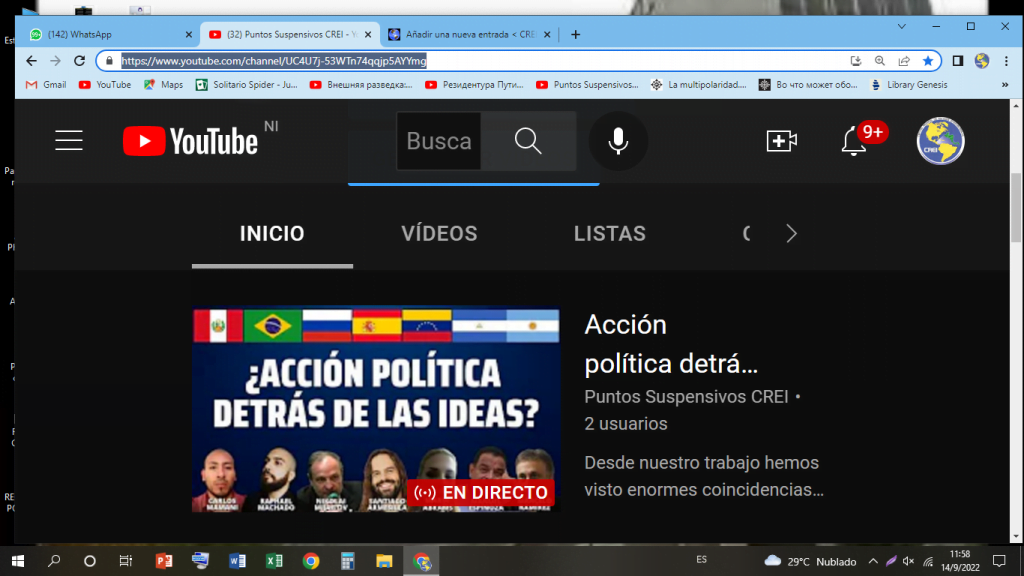Viewport: 1024px width, 576px height.
Task: Click the YouTube search magnifier button
Action: click(528, 141)
